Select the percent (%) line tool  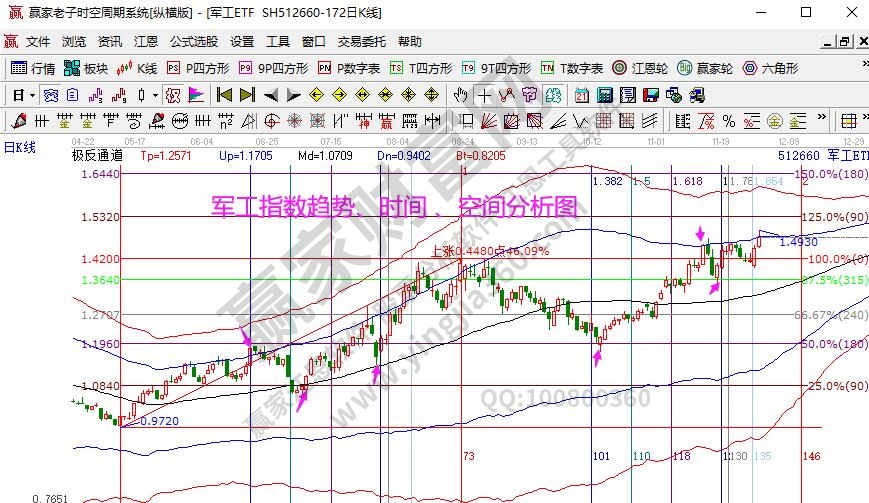728,121
